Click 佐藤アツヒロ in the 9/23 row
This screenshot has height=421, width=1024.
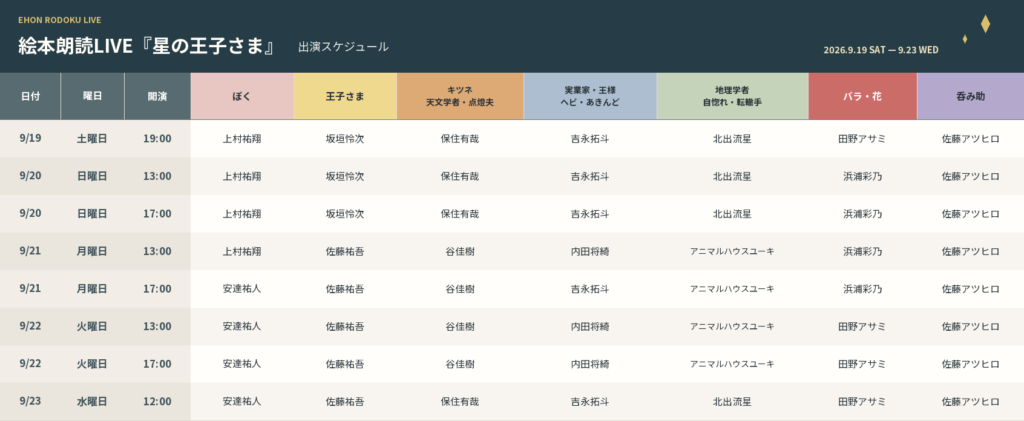click(970, 401)
